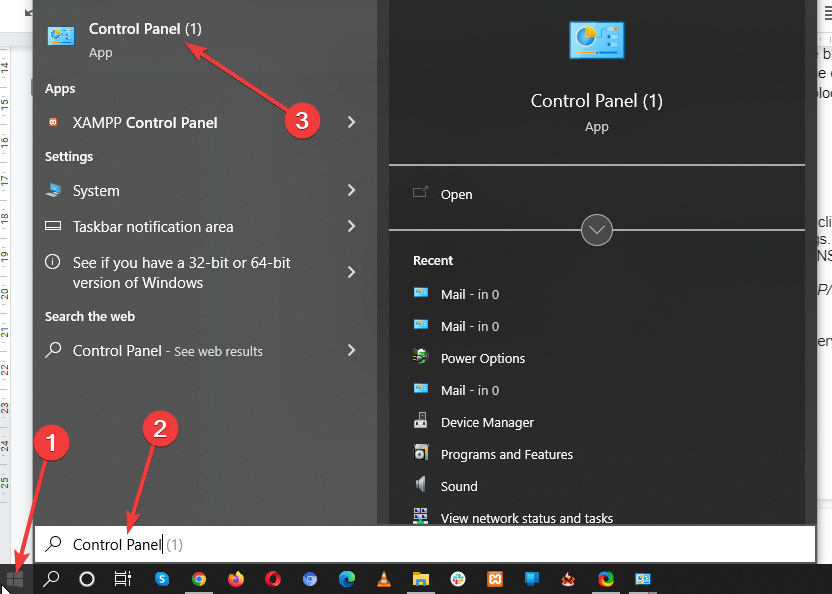Open Chromium icon in the taskbar
The width and height of the screenshot is (832, 594).
(x=310, y=579)
